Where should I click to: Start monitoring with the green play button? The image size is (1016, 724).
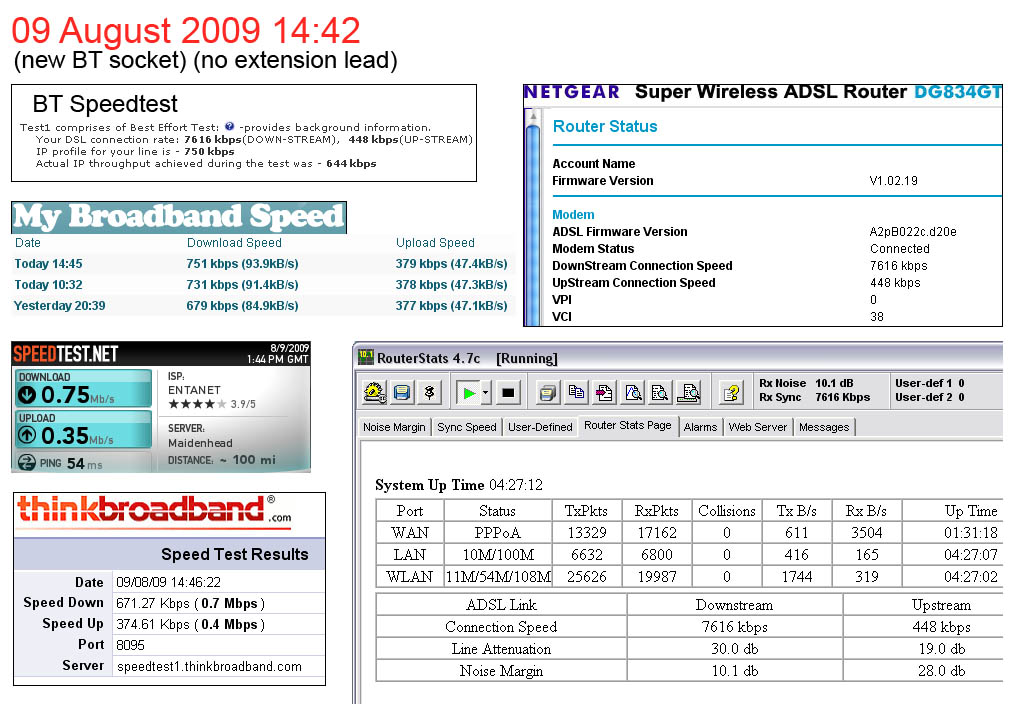[468, 392]
